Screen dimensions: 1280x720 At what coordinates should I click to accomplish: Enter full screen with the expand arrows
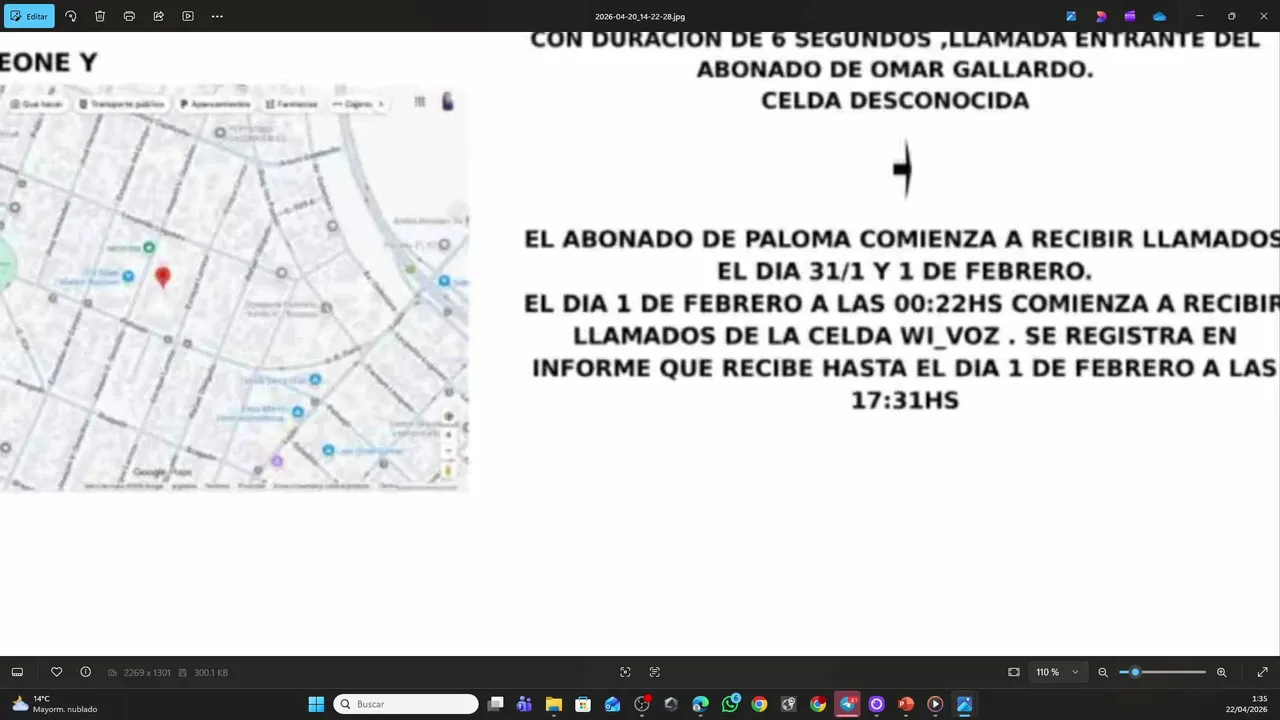(x=1262, y=672)
